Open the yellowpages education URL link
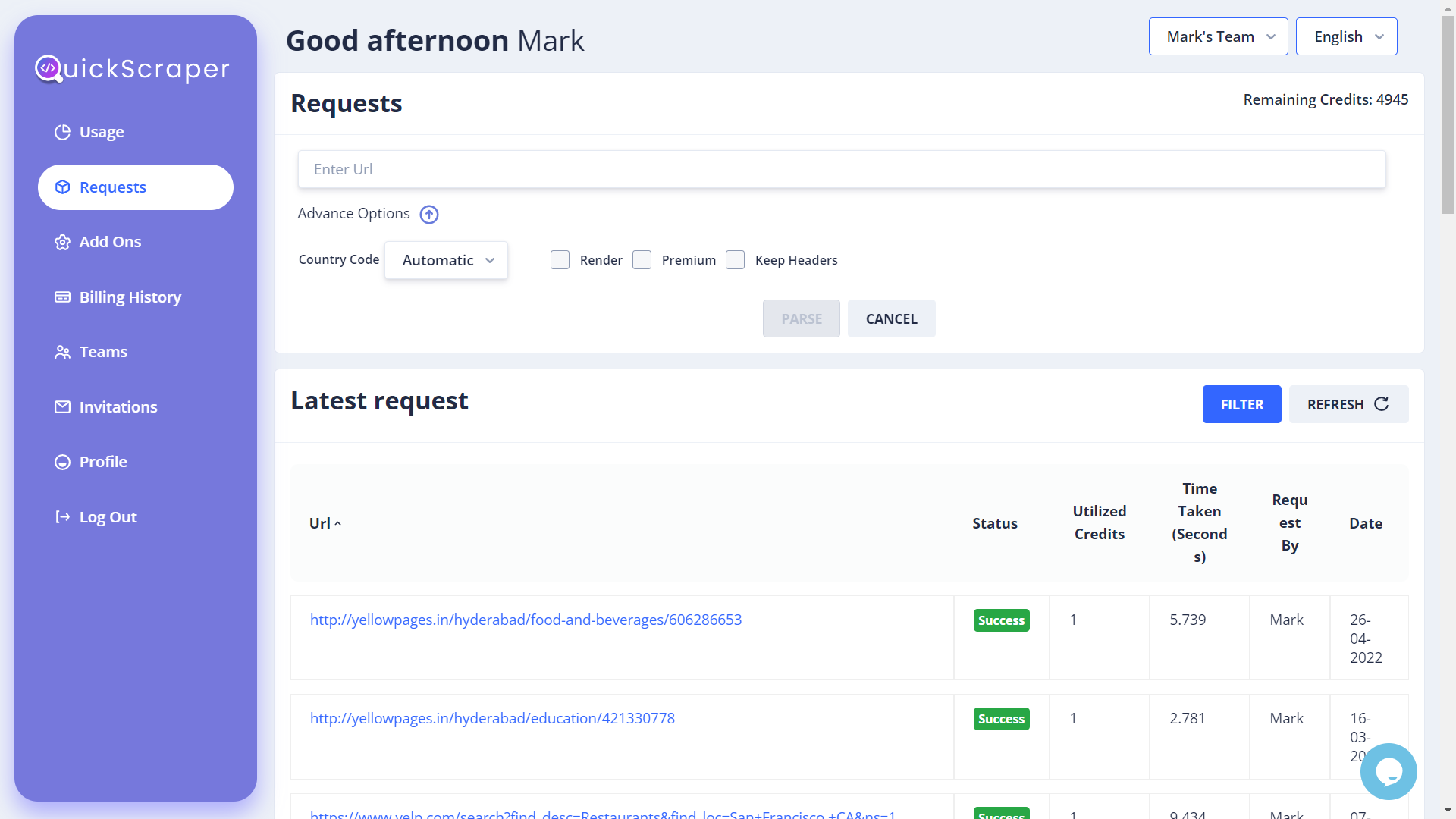1456x819 pixels. pyautogui.click(x=492, y=718)
